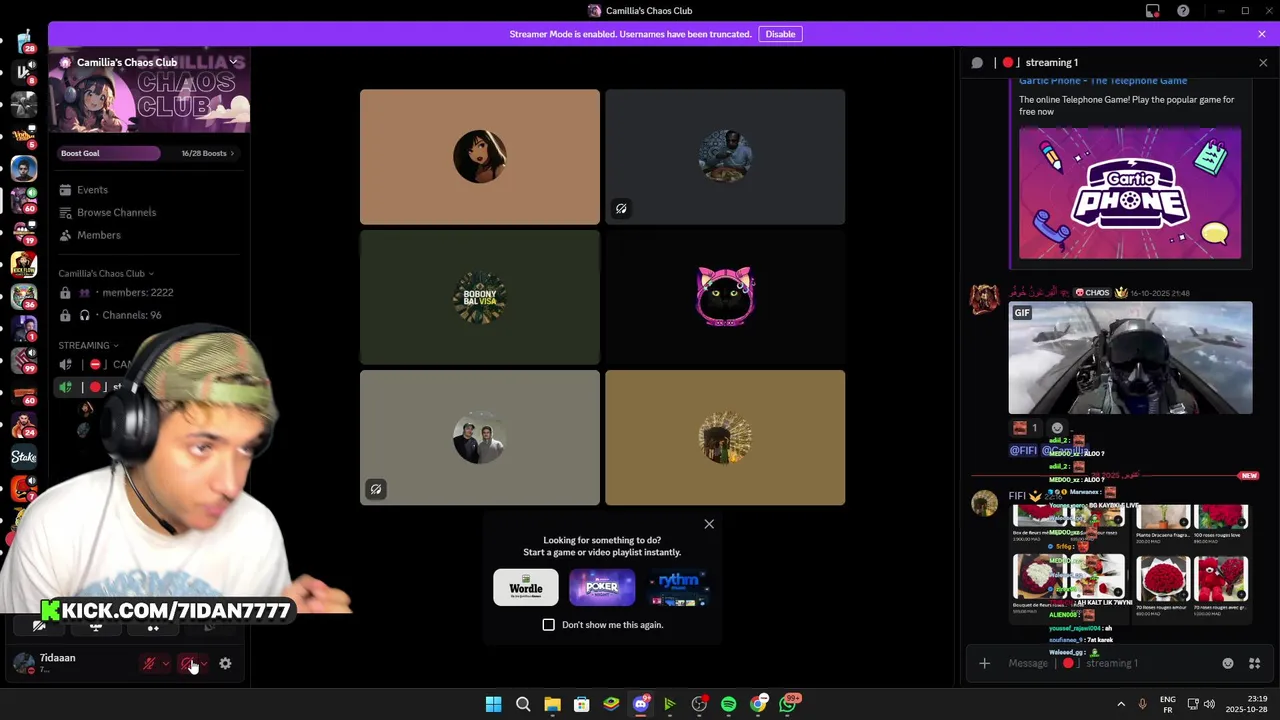Check "Don't show me this again" box

click(x=548, y=625)
